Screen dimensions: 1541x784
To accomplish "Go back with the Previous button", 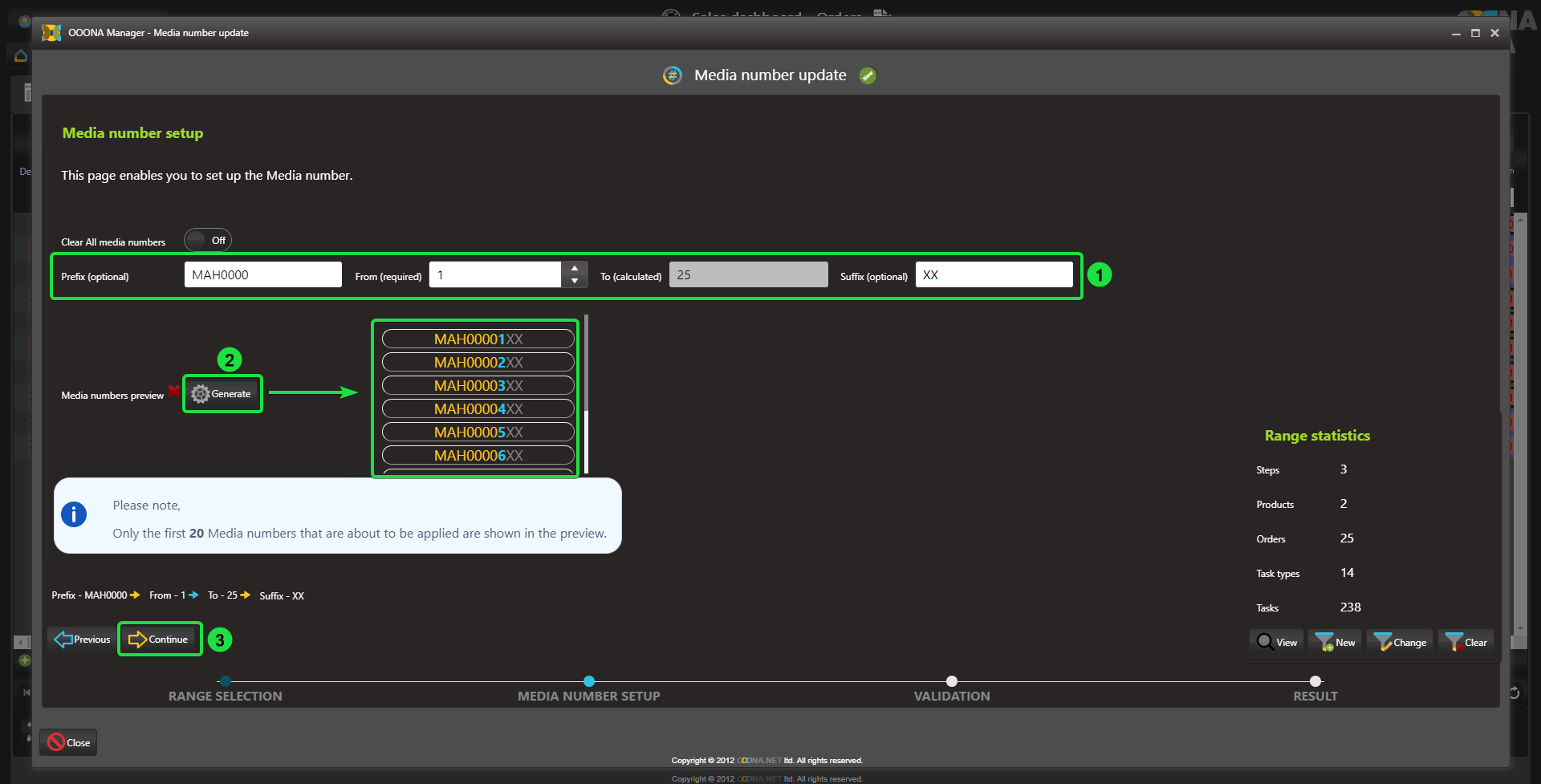I will pos(83,640).
